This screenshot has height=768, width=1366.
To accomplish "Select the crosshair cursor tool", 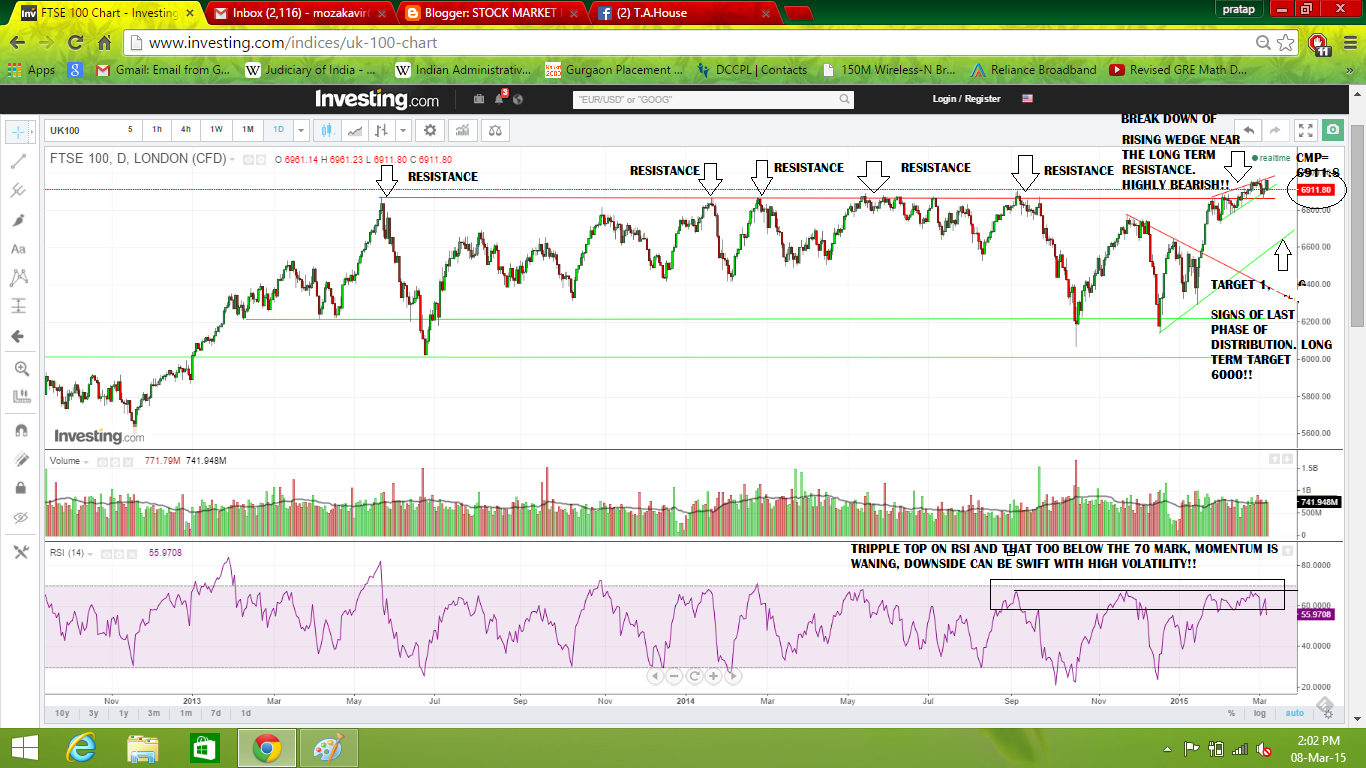I will [20, 130].
